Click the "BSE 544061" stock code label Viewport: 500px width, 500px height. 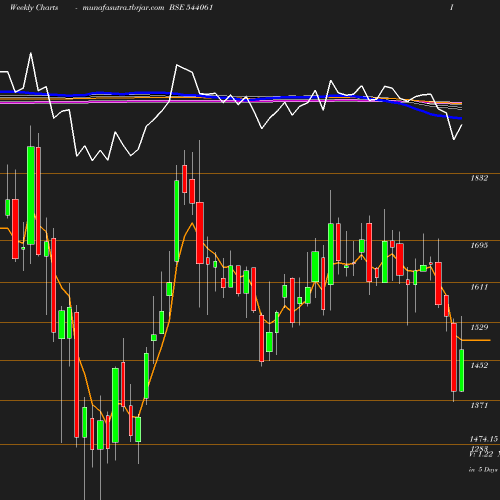pos(191,7)
